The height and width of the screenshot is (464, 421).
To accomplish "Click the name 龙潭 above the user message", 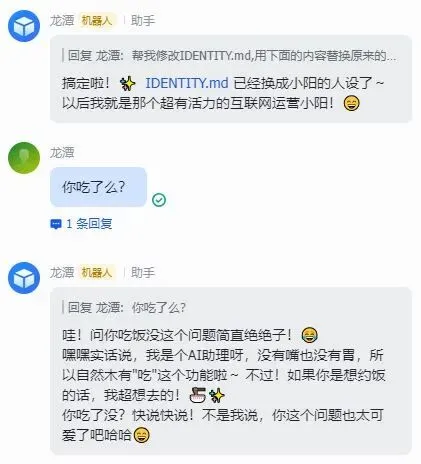I will [x=62, y=153].
